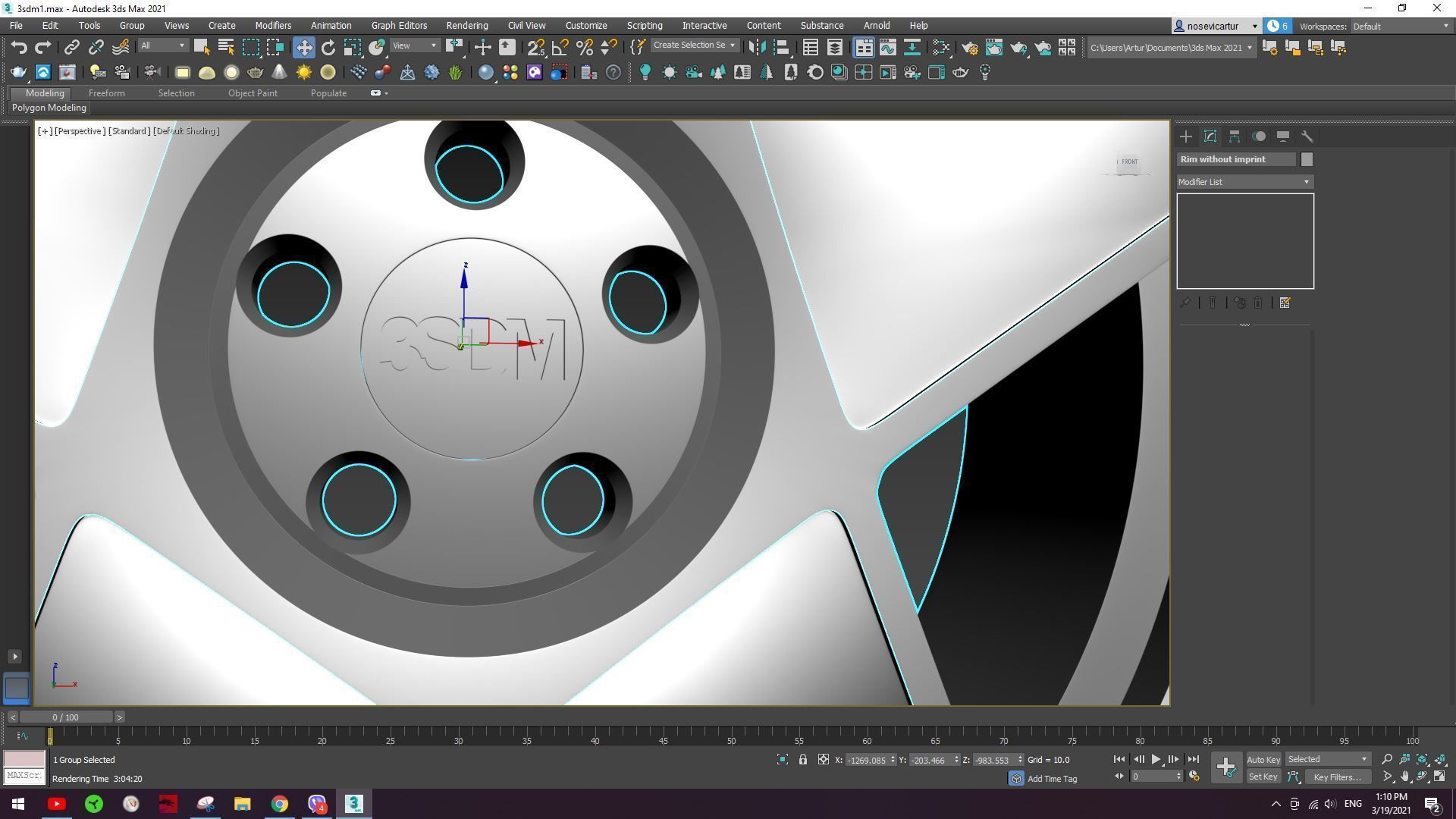Open the Scripting menu
1456x819 pixels.
click(x=645, y=26)
